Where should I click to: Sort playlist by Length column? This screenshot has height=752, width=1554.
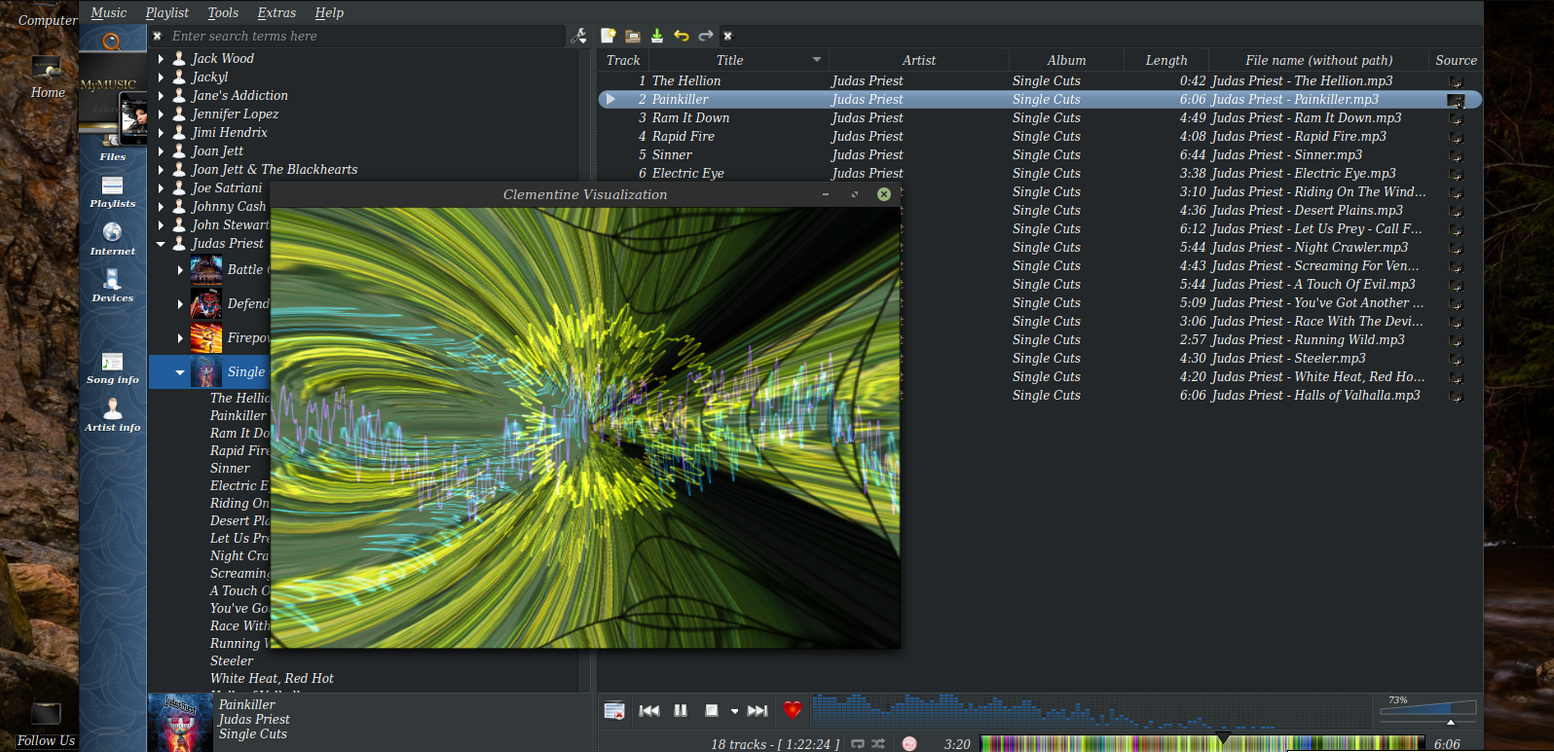point(1166,60)
